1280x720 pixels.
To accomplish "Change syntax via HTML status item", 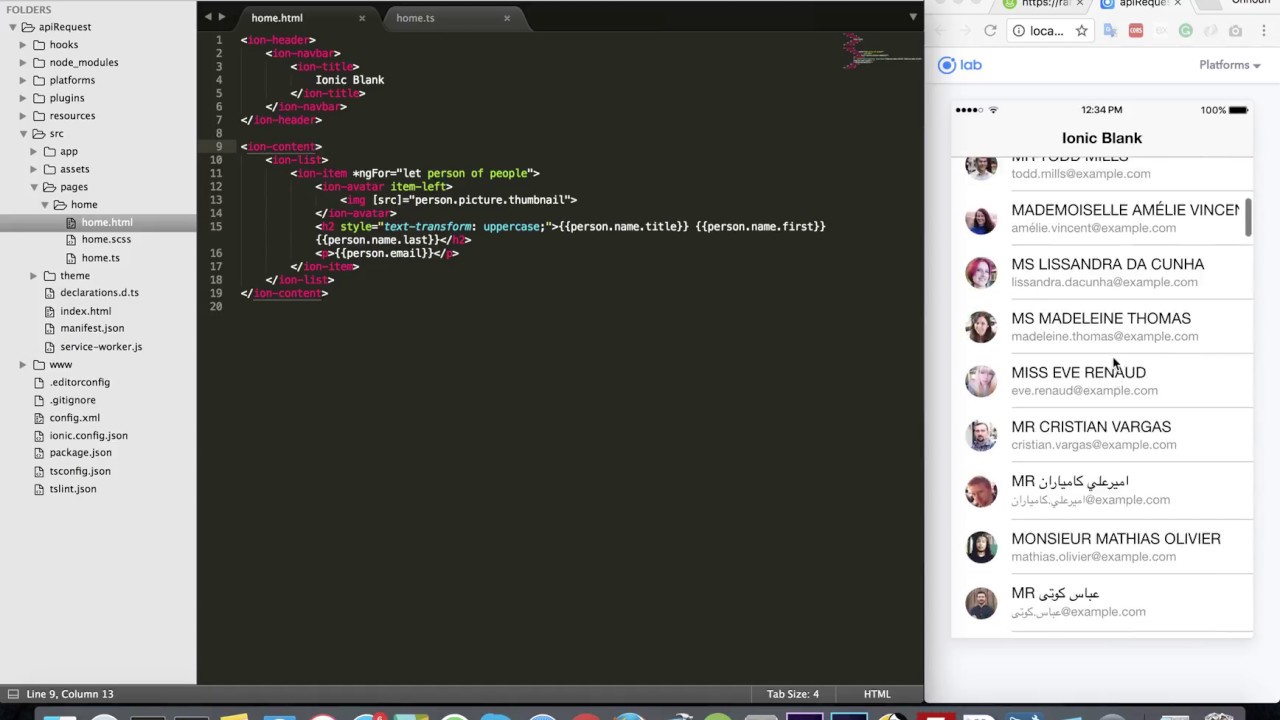I will point(876,694).
